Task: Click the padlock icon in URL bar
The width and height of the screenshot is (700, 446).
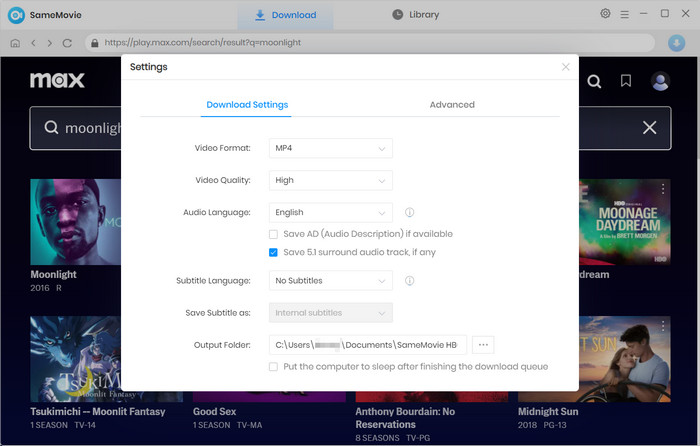Action: click(95, 43)
